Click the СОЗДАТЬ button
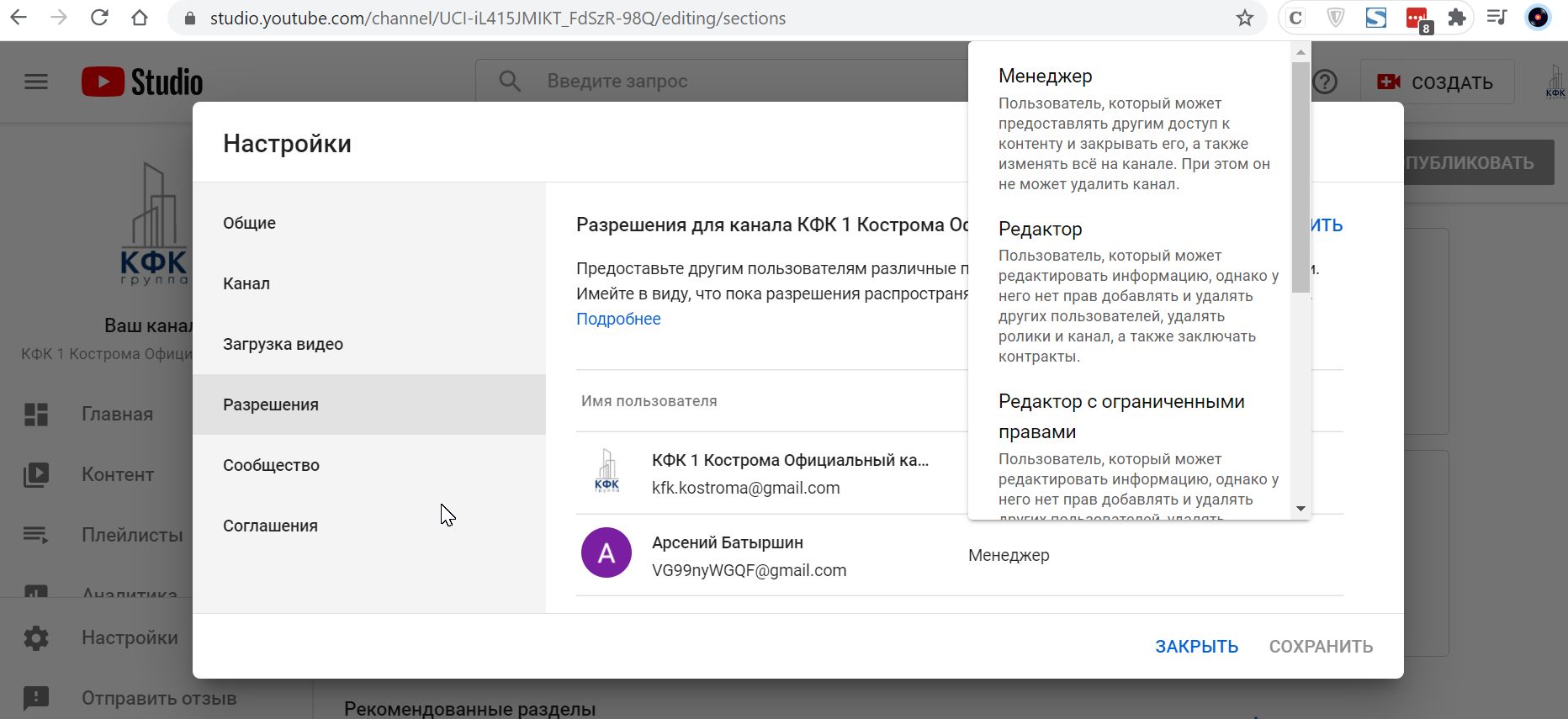This screenshot has height=719, width=1568. click(x=1436, y=82)
